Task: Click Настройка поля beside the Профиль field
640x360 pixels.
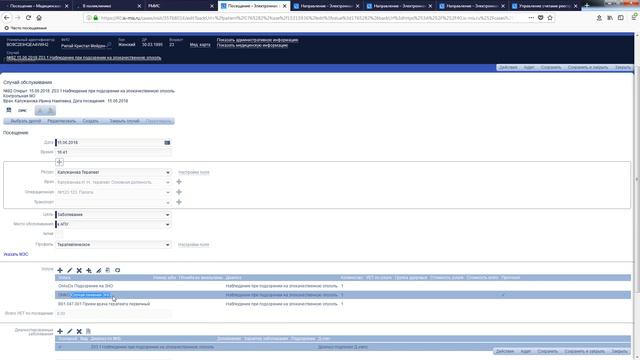Action: click(x=193, y=245)
